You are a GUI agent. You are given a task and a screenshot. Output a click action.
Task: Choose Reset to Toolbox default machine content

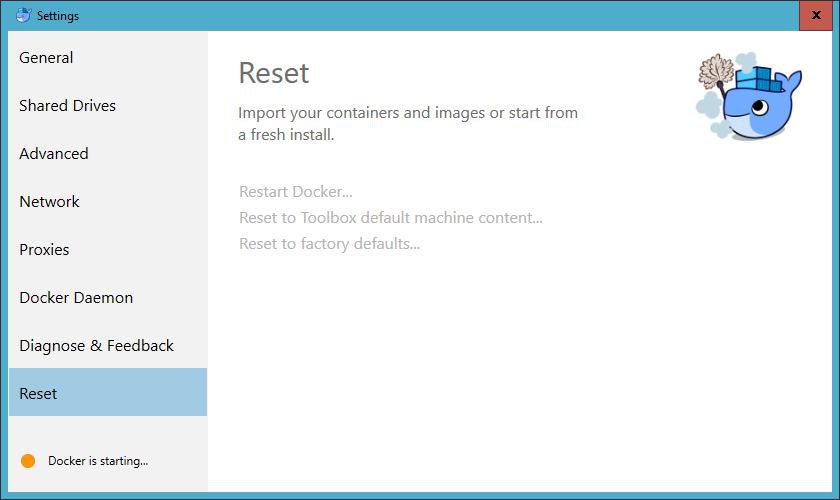point(390,218)
